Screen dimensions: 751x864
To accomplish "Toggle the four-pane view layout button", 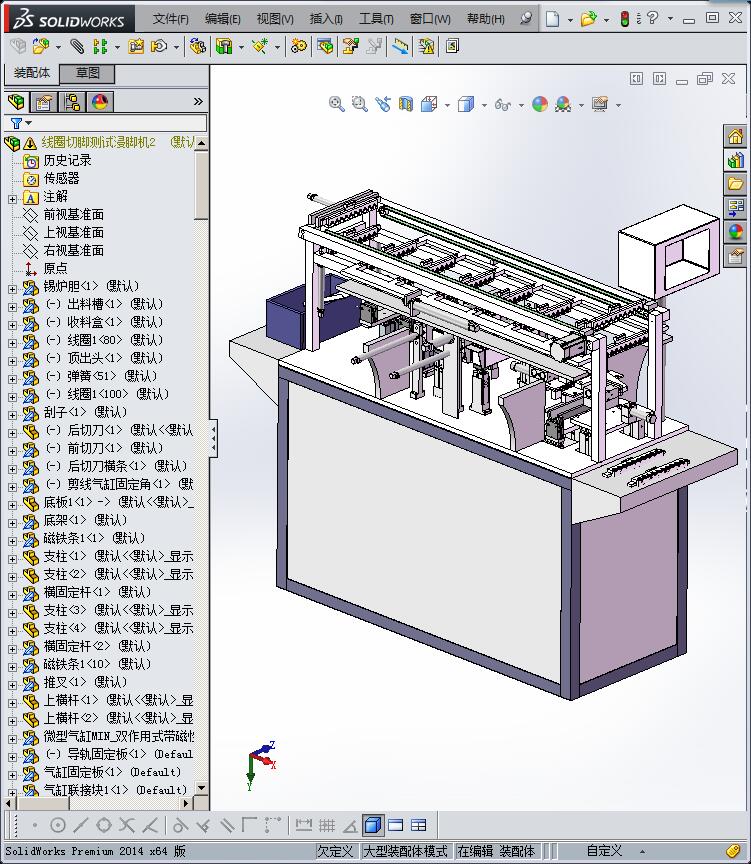I will tap(419, 825).
